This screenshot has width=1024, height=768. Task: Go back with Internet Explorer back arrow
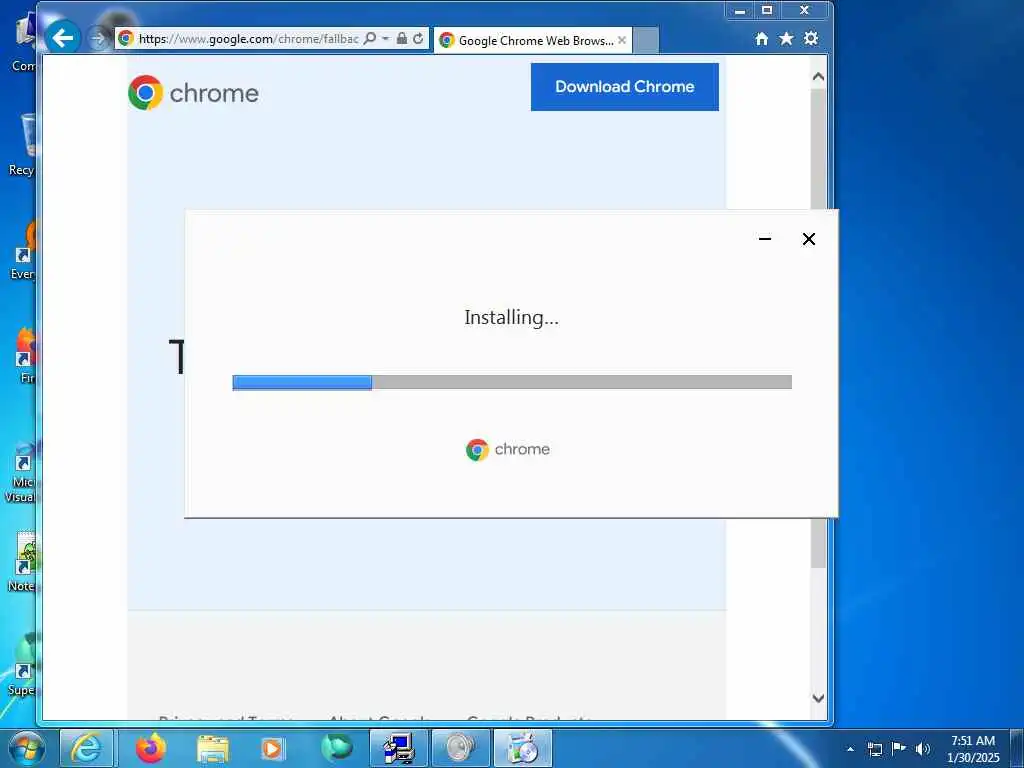pyautogui.click(x=63, y=38)
